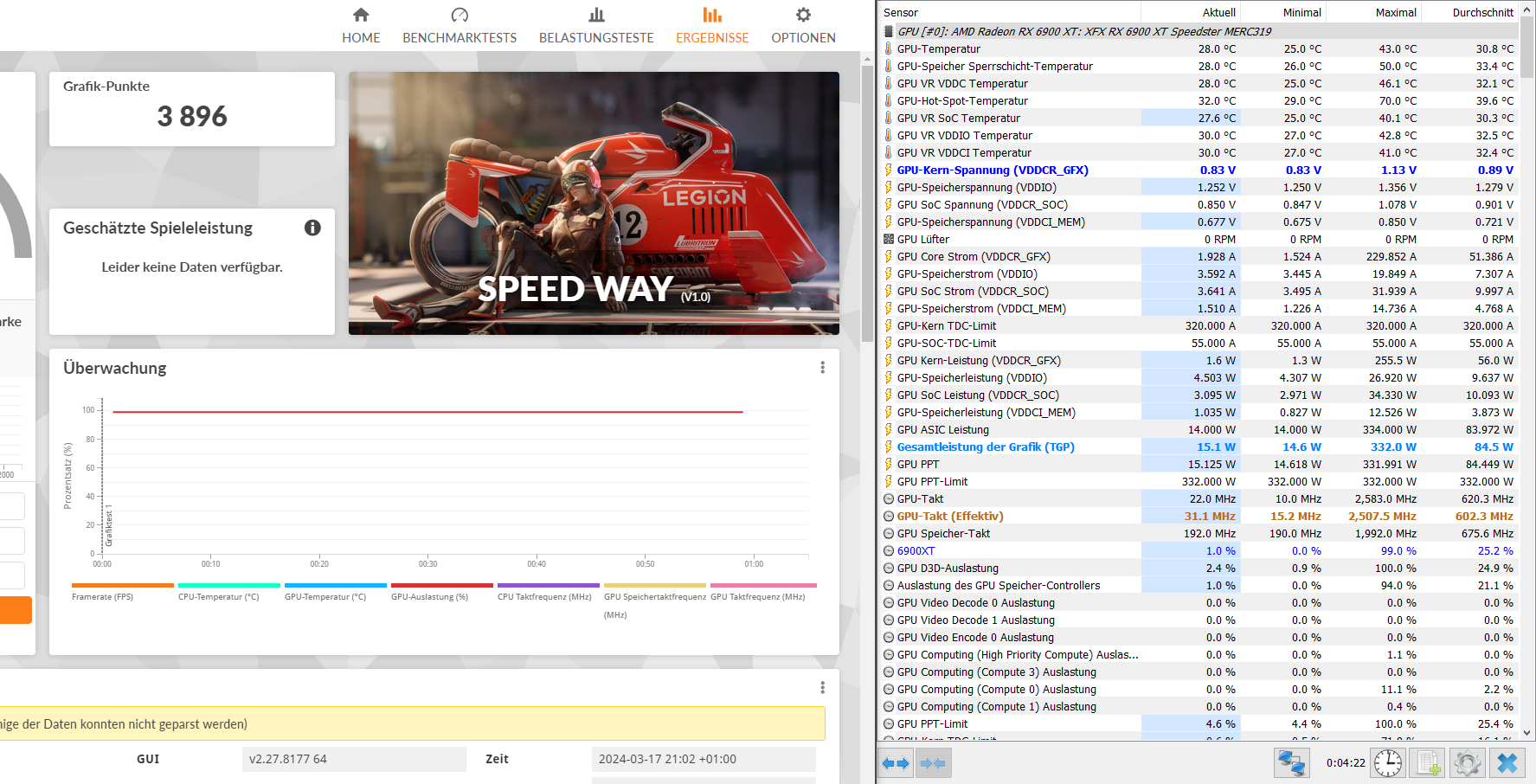Select the GPU [#0]: AMD Radeon RX 6900 XT header row
The image size is (1536, 784).
point(1199,31)
